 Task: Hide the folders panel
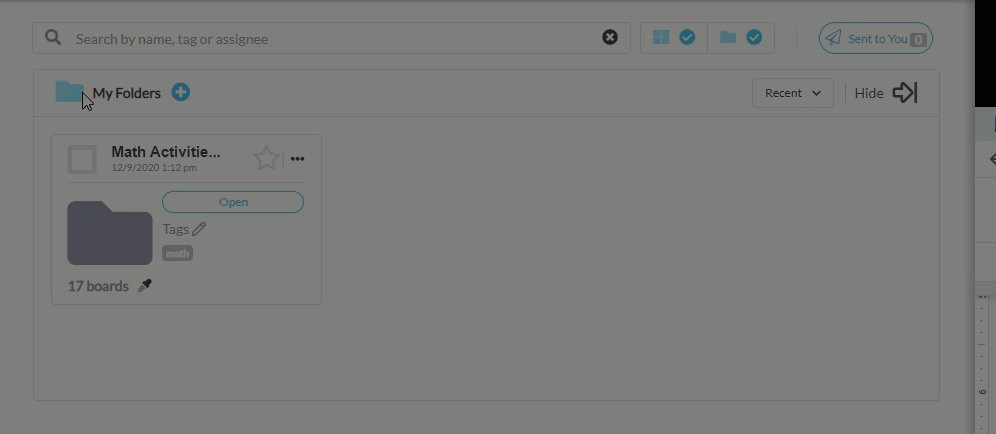[886, 93]
